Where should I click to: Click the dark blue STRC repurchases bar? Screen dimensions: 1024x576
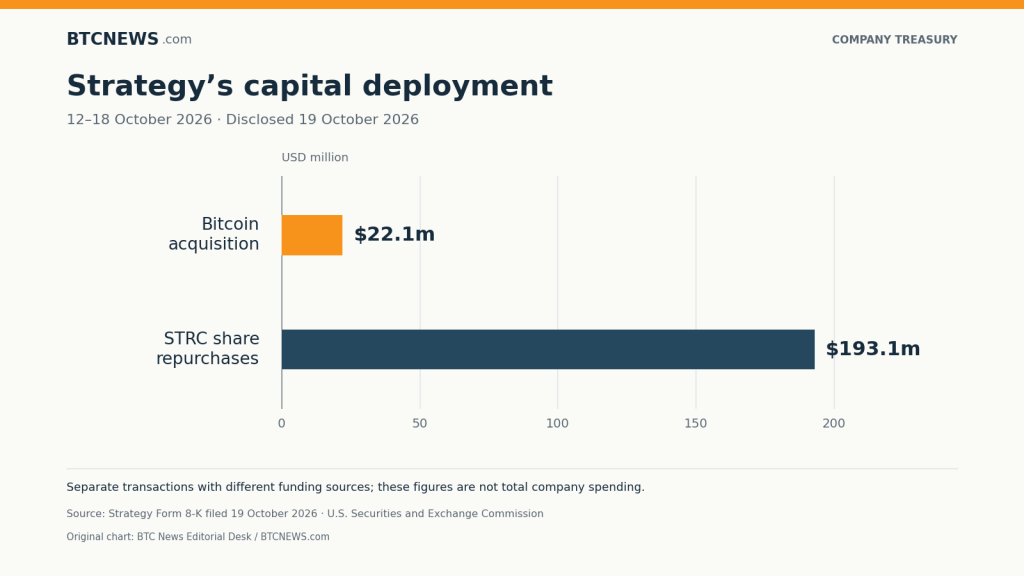[x=549, y=349]
